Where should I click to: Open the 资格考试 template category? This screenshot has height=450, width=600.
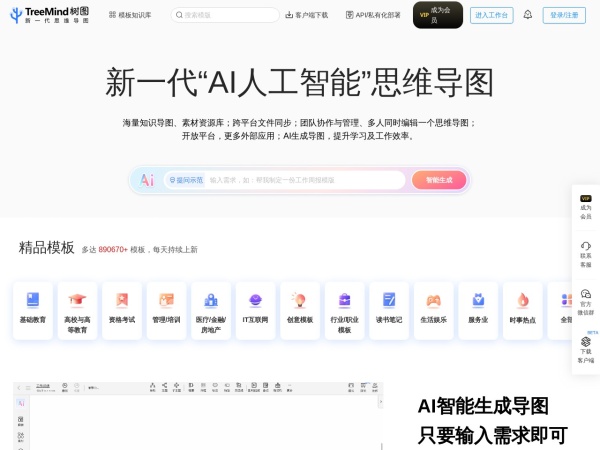(122, 300)
